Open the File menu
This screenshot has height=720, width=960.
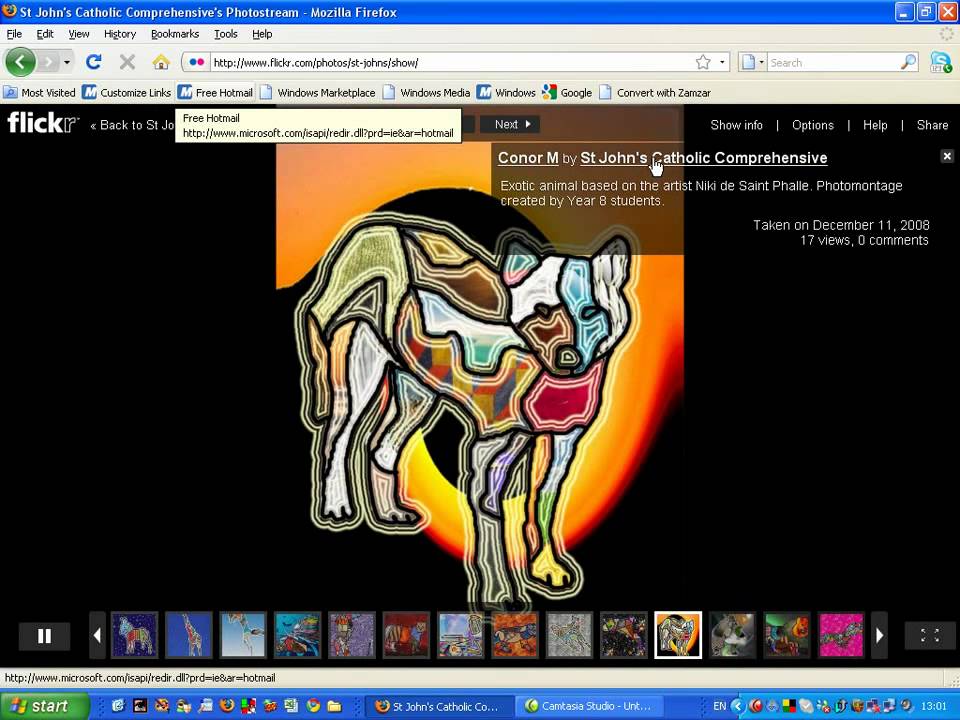[14, 34]
